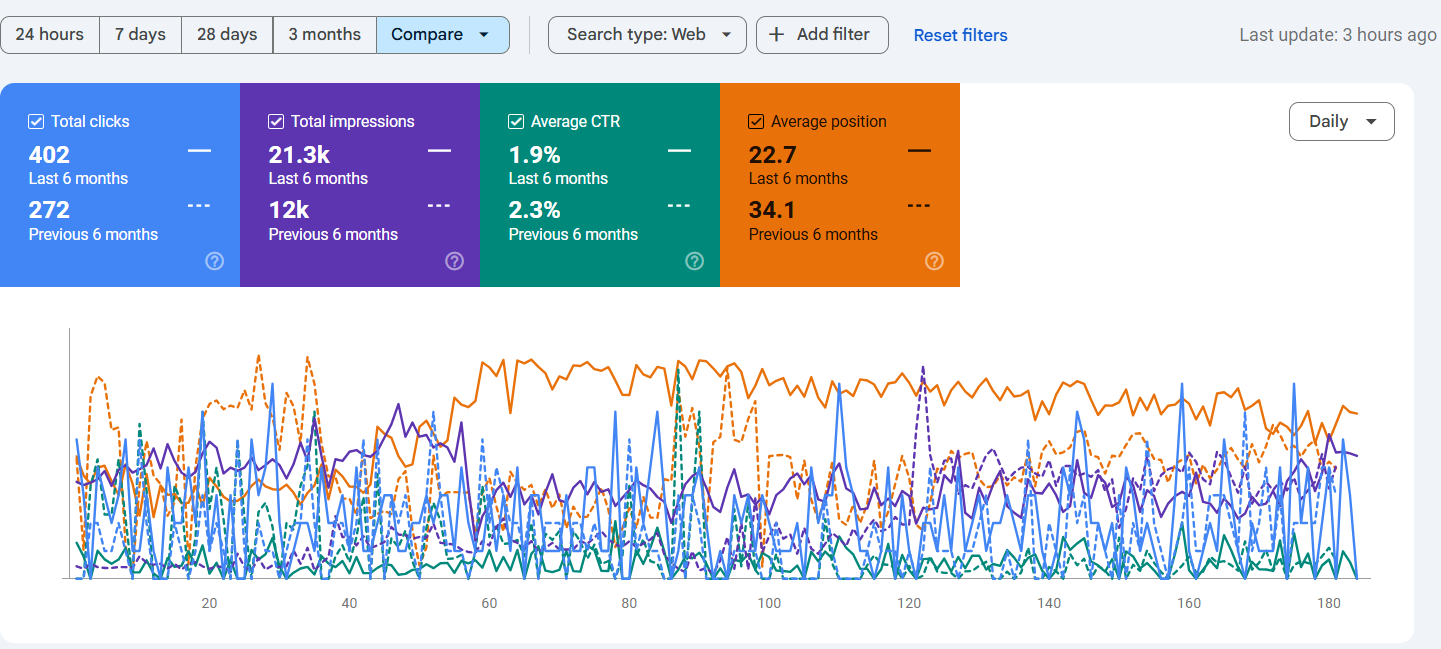The height and width of the screenshot is (649, 1441).
Task: Open the Compare date range dropdown
Action: coord(443,34)
